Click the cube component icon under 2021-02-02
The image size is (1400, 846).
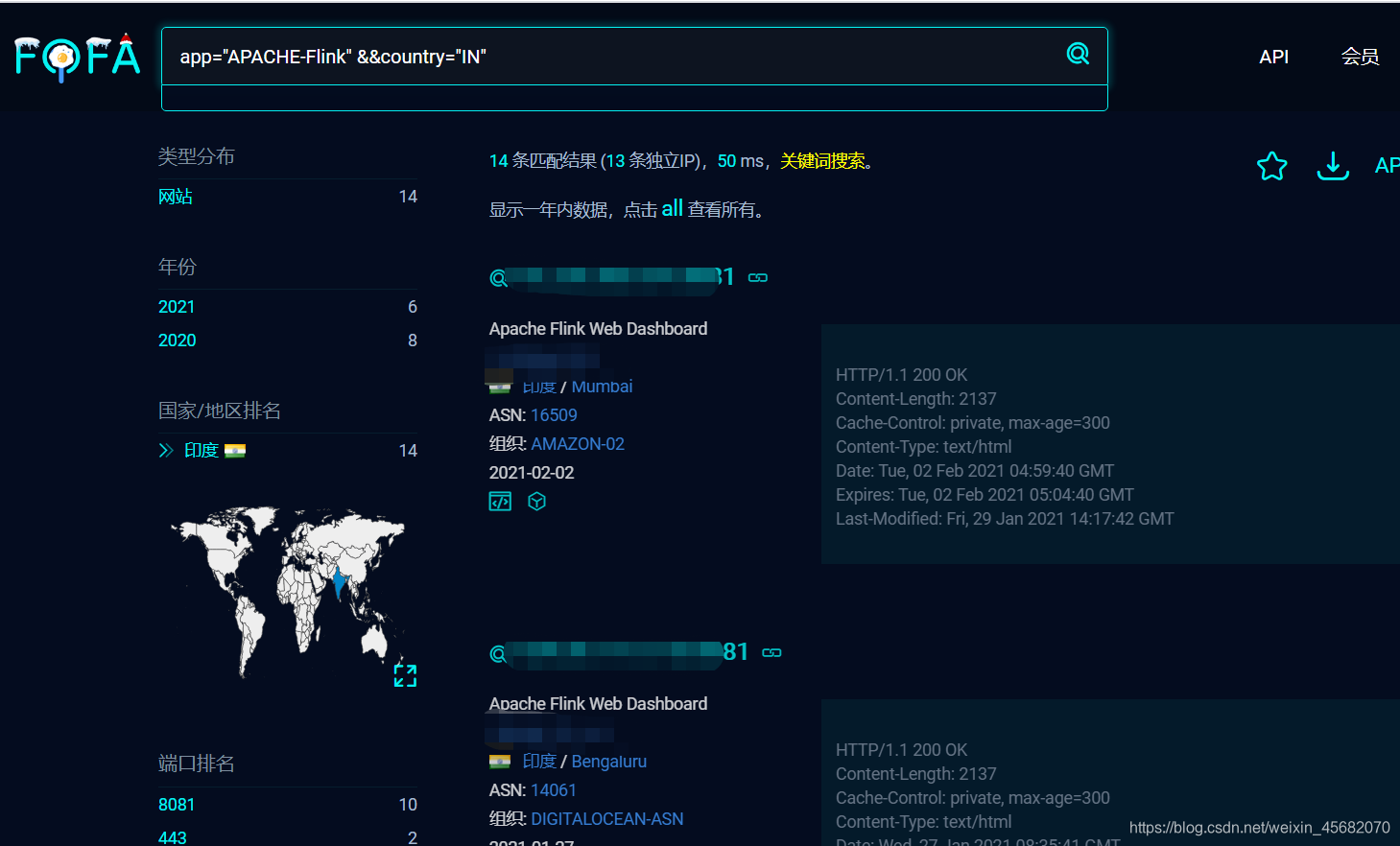click(537, 502)
